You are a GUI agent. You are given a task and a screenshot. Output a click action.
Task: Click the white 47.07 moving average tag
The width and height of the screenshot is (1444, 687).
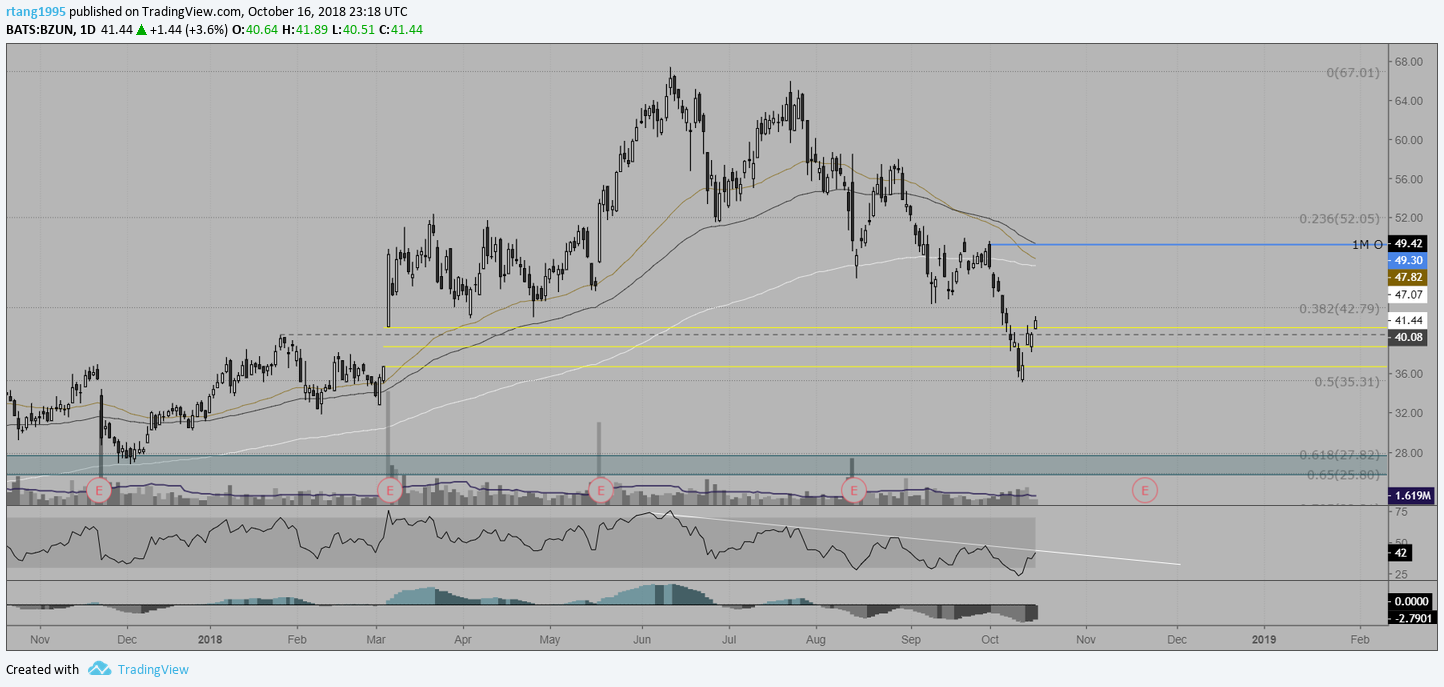click(x=1409, y=295)
